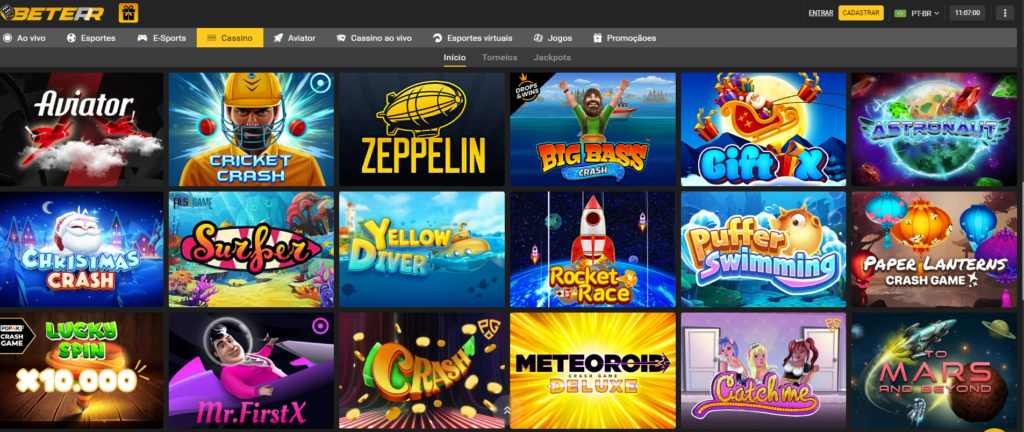This screenshot has height=432, width=1024.
Task: Open the Rocket Race game
Action: pos(593,249)
